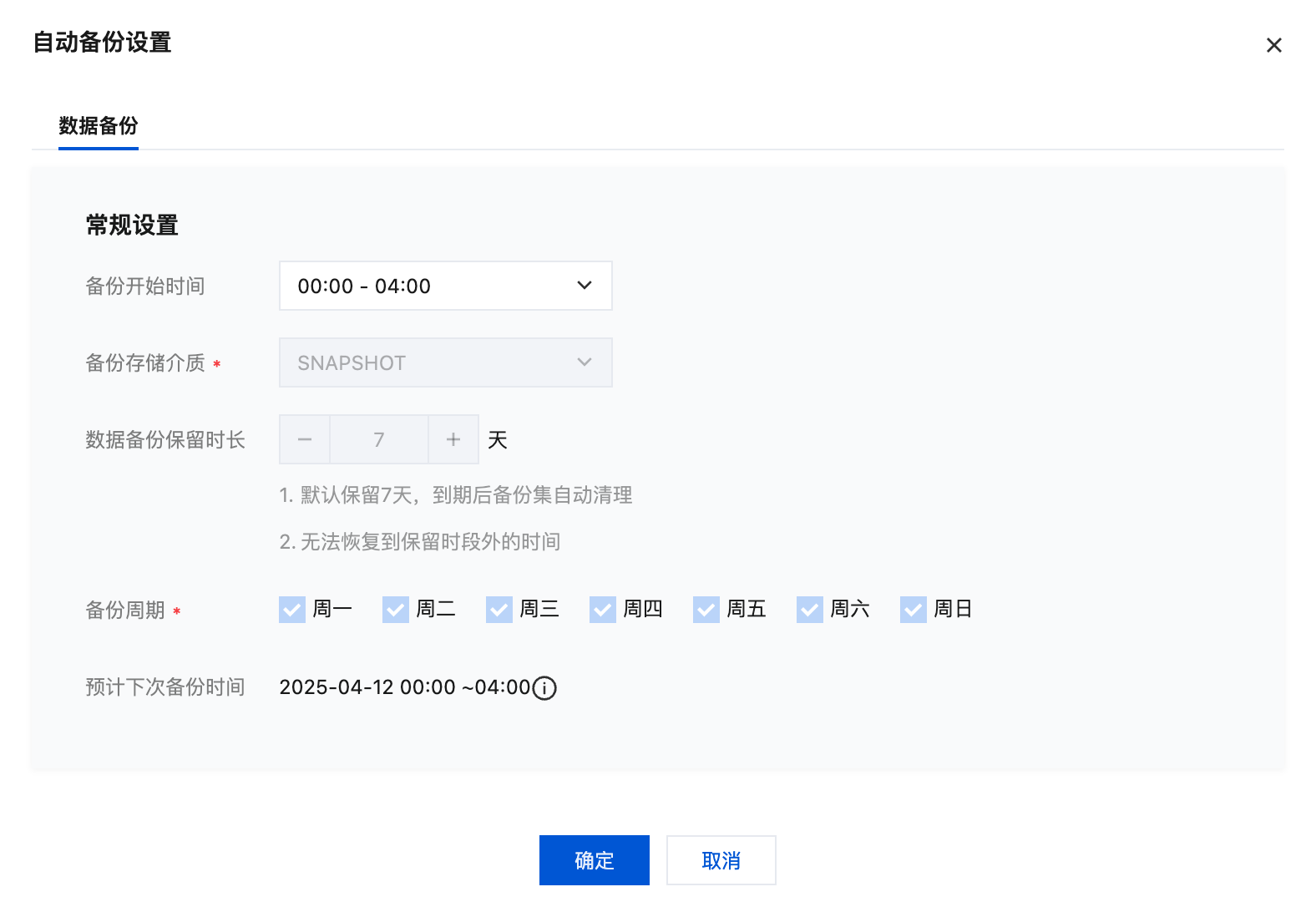The image size is (1316, 902).
Task: Toggle the 周日 checkbox
Action: 914,610
